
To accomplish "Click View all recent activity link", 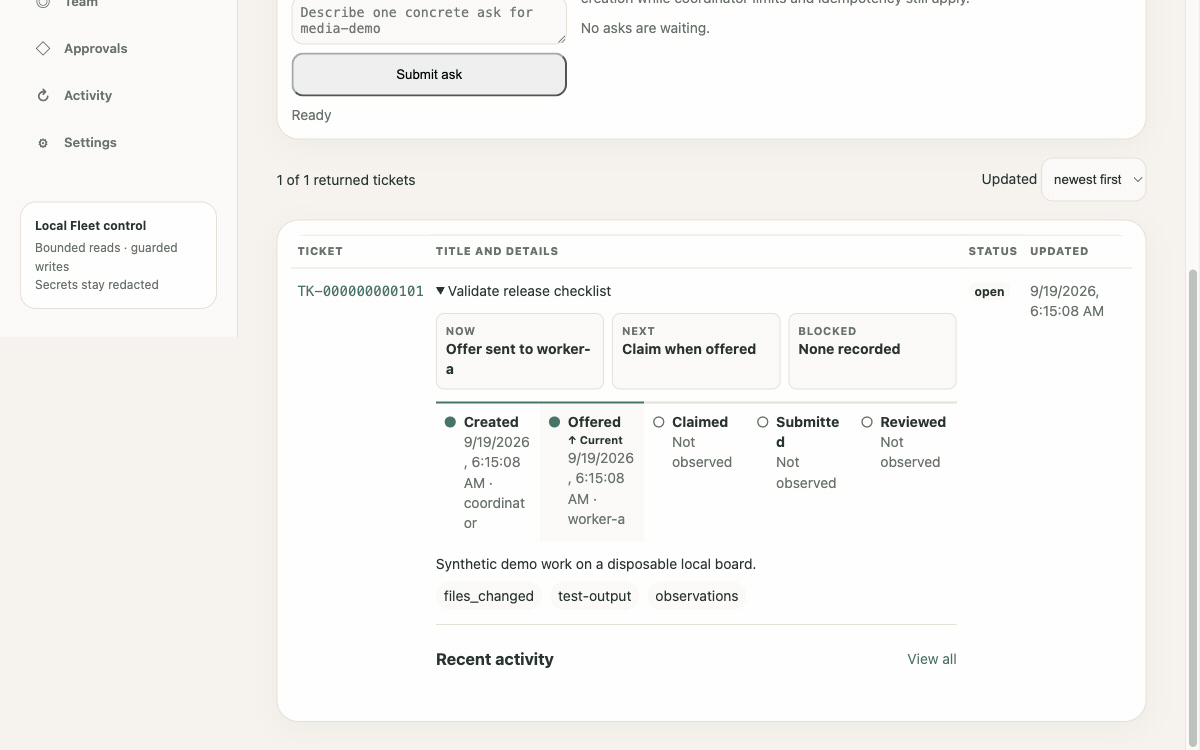I will pyautogui.click(x=932, y=659).
